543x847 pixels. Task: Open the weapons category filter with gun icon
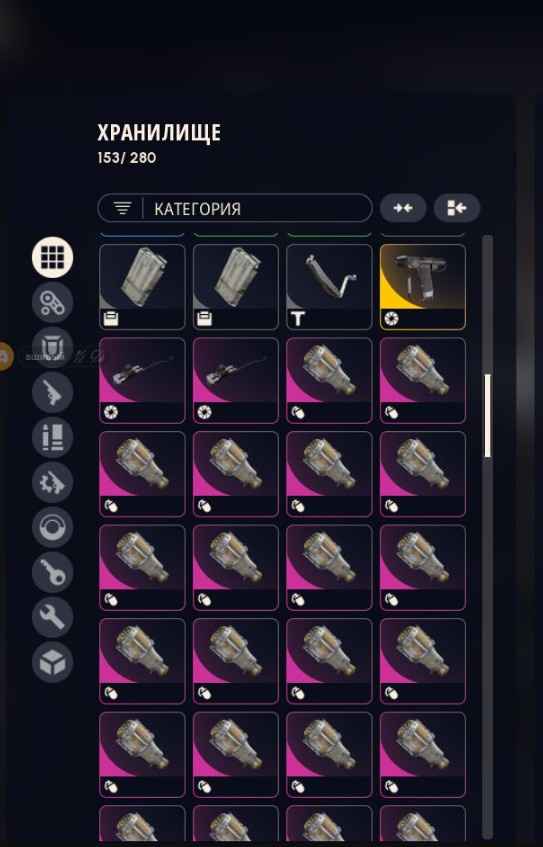(x=52, y=392)
